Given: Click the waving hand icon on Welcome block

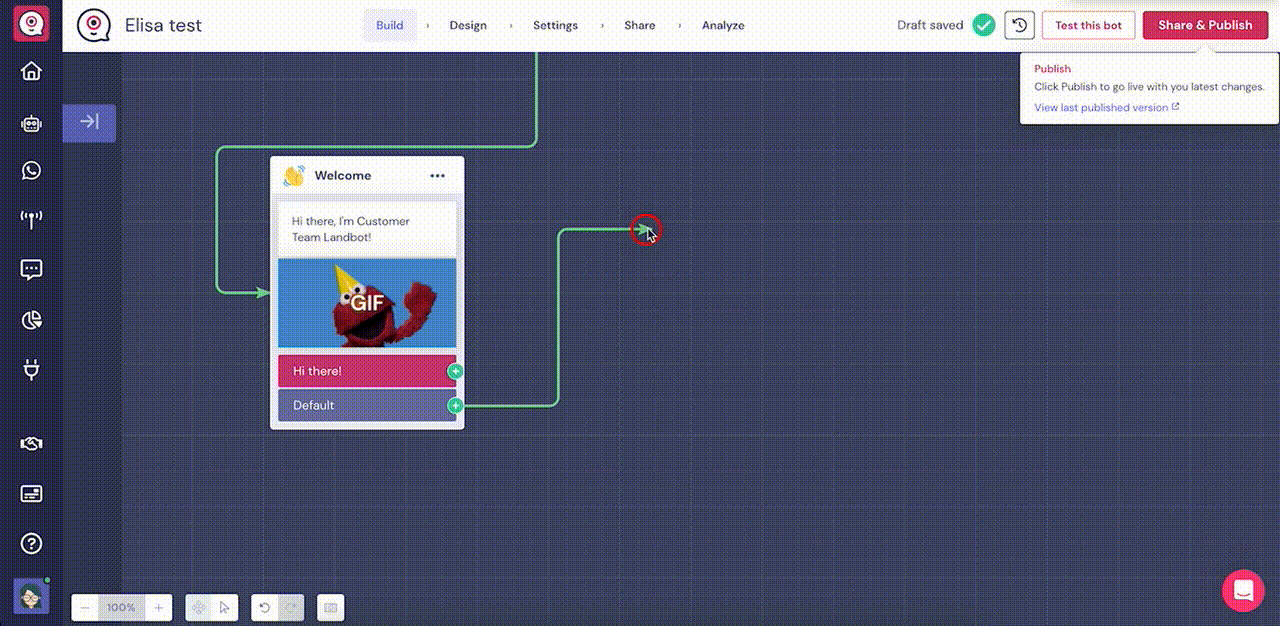Looking at the screenshot, I should tap(294, 176).
